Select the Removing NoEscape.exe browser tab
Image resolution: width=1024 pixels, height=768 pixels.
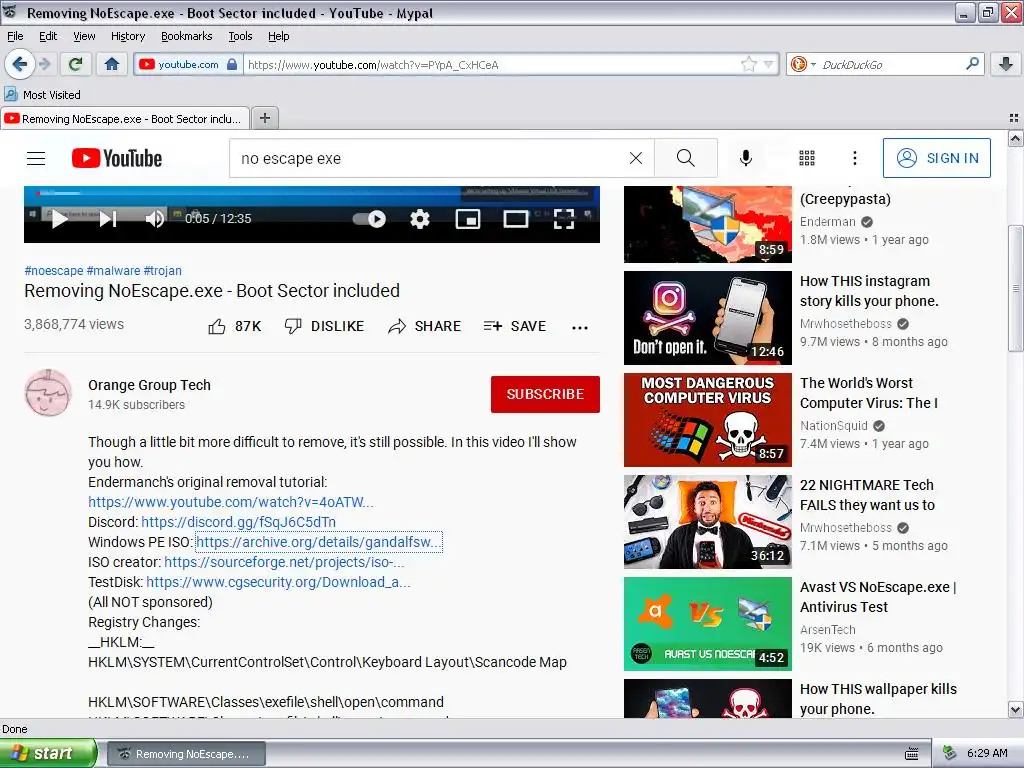coord(125,118)
